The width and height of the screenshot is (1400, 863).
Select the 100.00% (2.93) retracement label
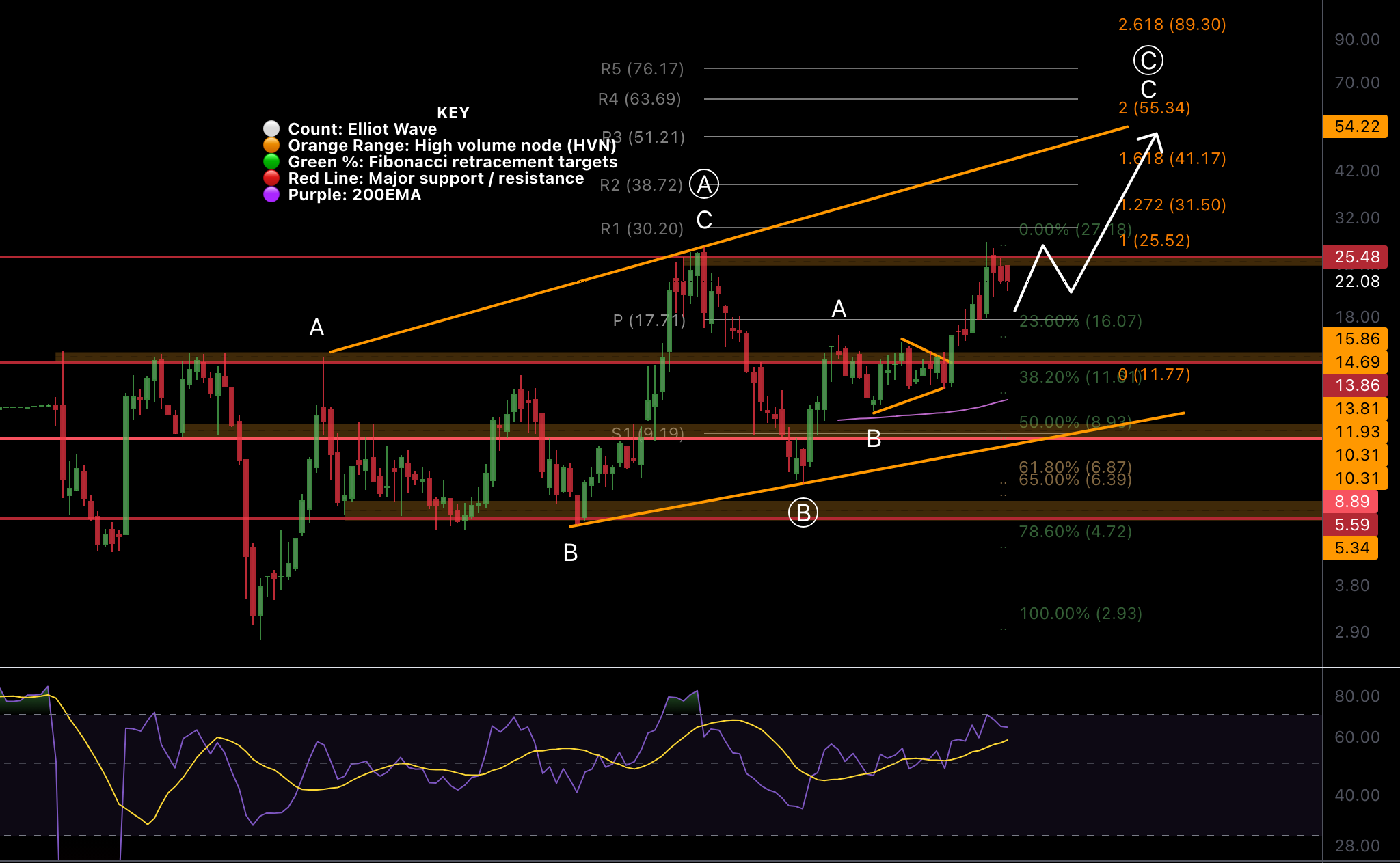point(1080,614)
